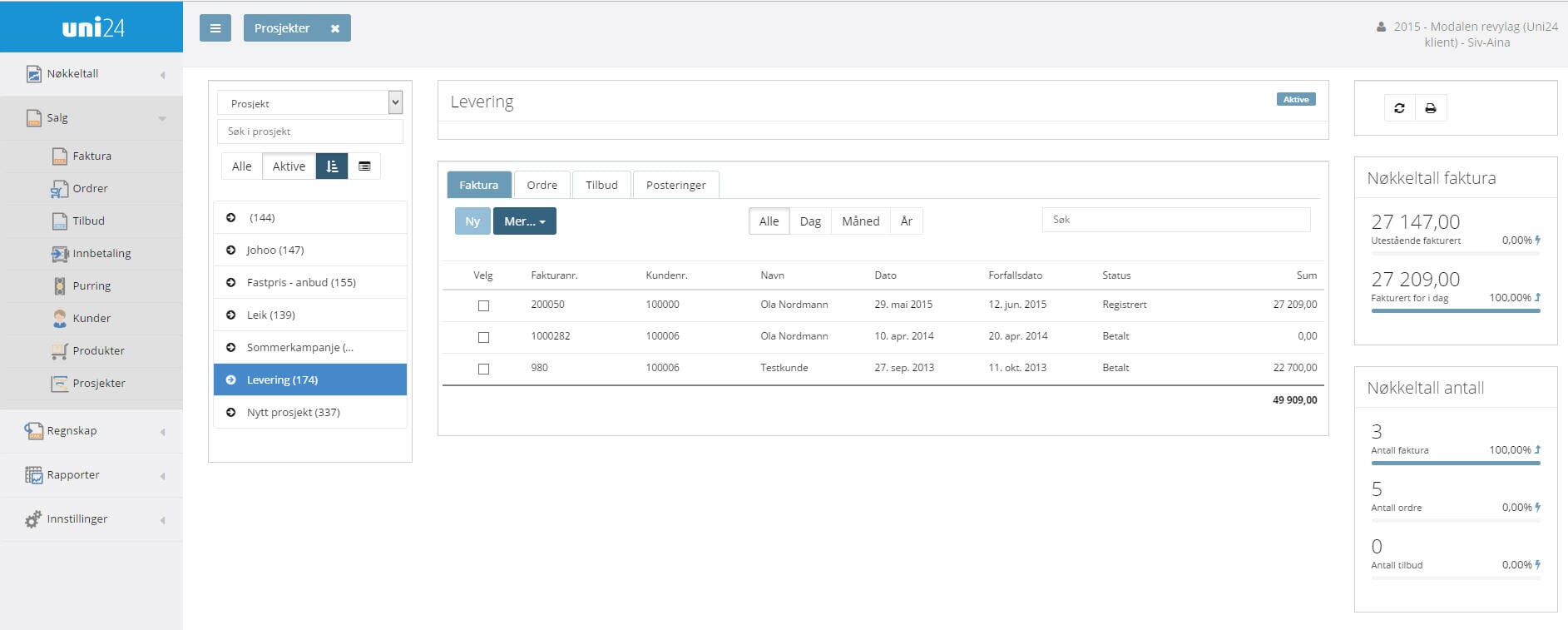Switch to the Ordre tab
Image resolution: width=1568 pixels, height=630 pixels.
click(x=542, y=185)
